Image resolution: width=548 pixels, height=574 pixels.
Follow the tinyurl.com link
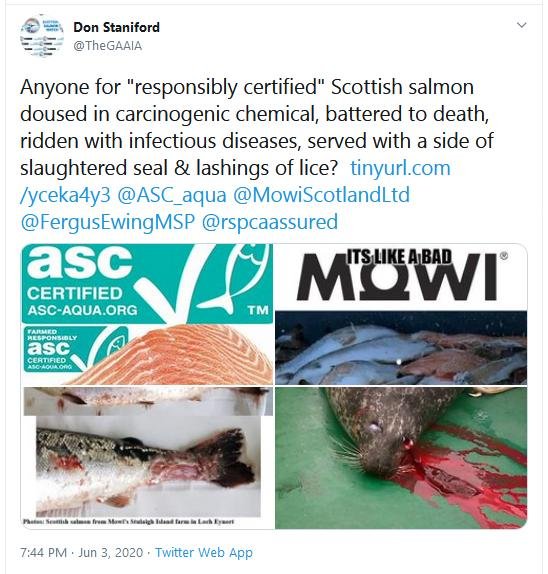[236, 182]
